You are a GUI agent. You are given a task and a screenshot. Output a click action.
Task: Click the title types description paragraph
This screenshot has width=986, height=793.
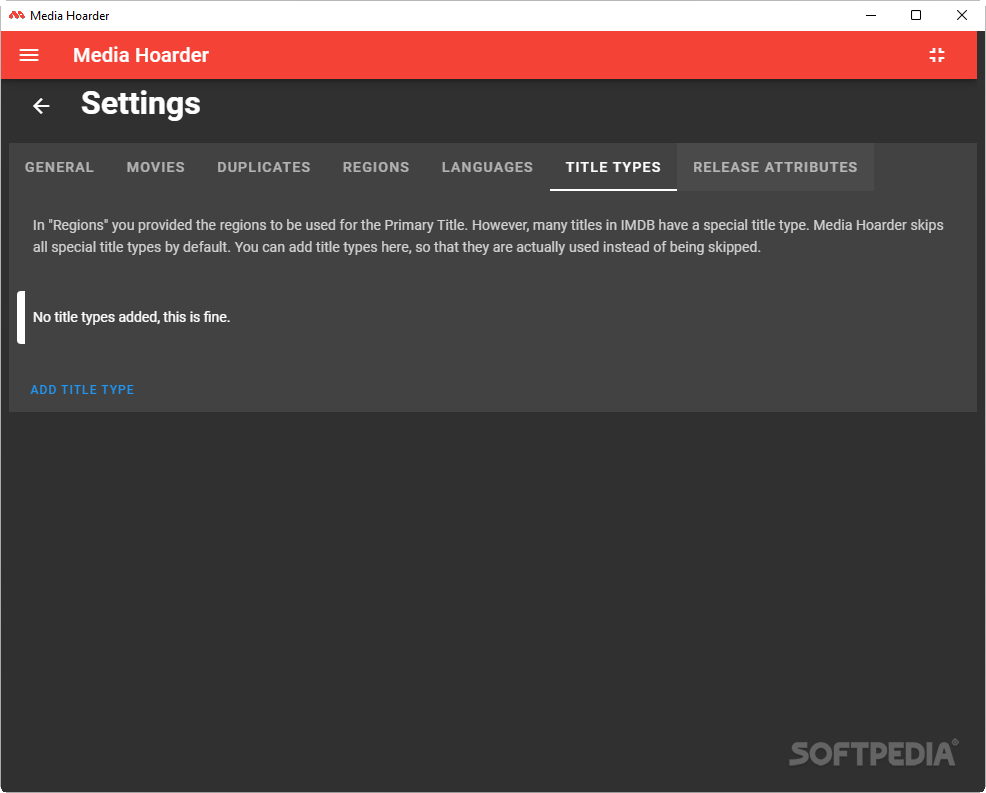click(x=489, y=236)
